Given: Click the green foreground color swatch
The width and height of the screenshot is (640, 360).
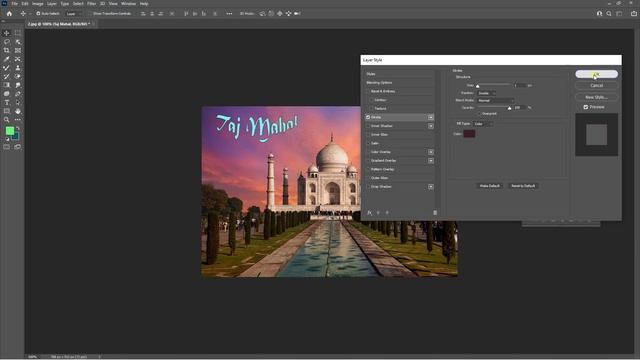Looking at the screenshot, I should 9,131.
